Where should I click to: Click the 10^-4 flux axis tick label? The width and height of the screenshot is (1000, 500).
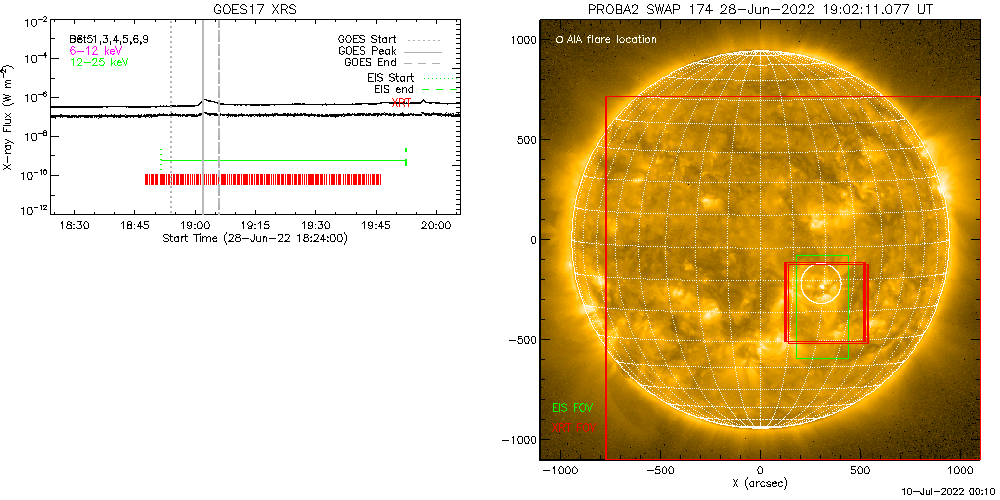coord(34,59)
